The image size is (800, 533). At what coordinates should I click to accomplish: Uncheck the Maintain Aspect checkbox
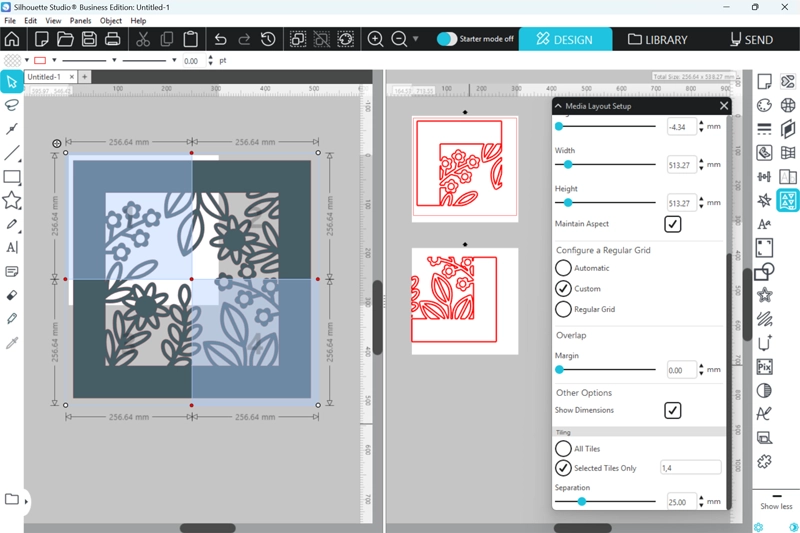pos(673,224)
